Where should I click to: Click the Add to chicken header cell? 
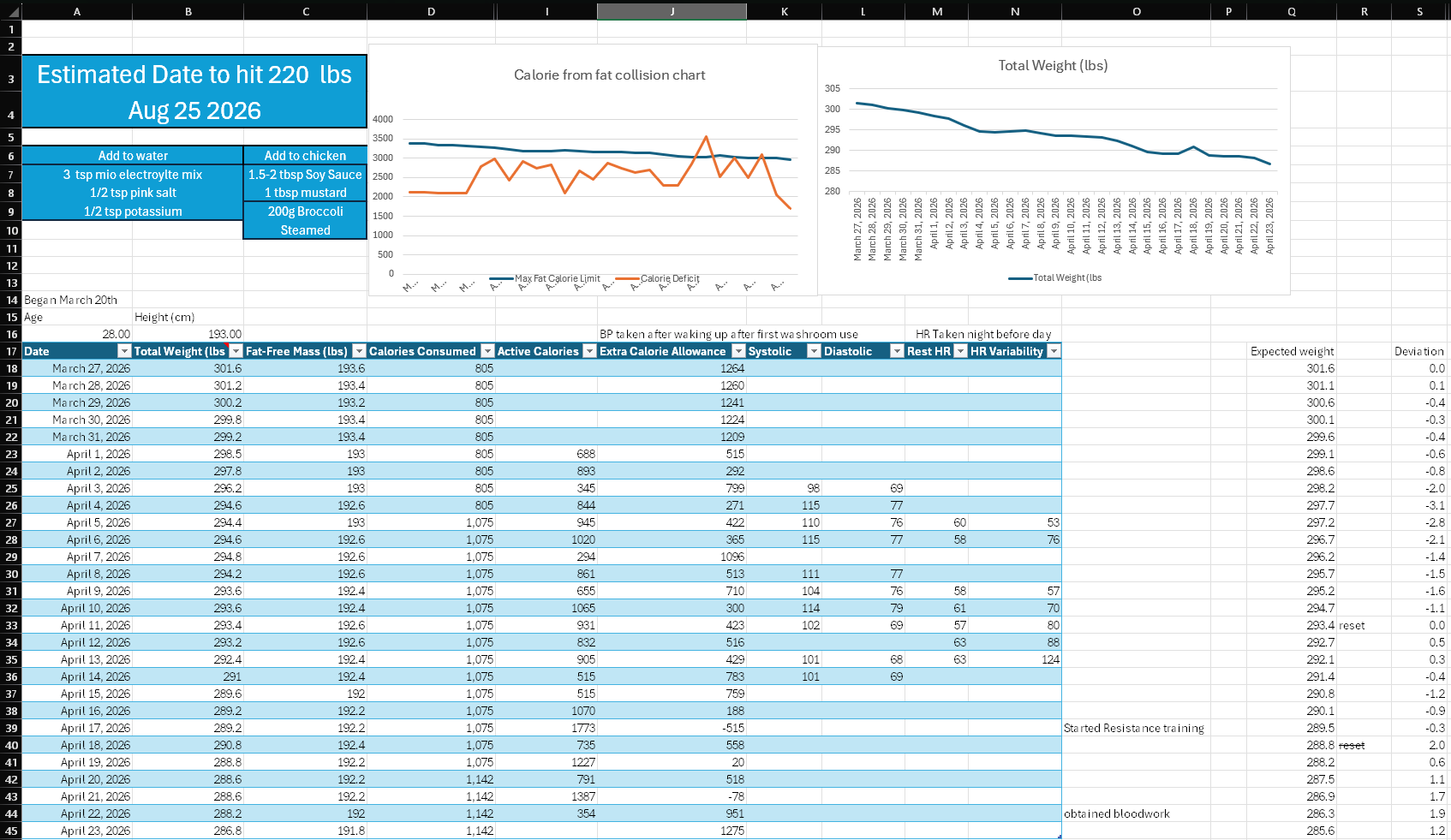pos(305,156)
